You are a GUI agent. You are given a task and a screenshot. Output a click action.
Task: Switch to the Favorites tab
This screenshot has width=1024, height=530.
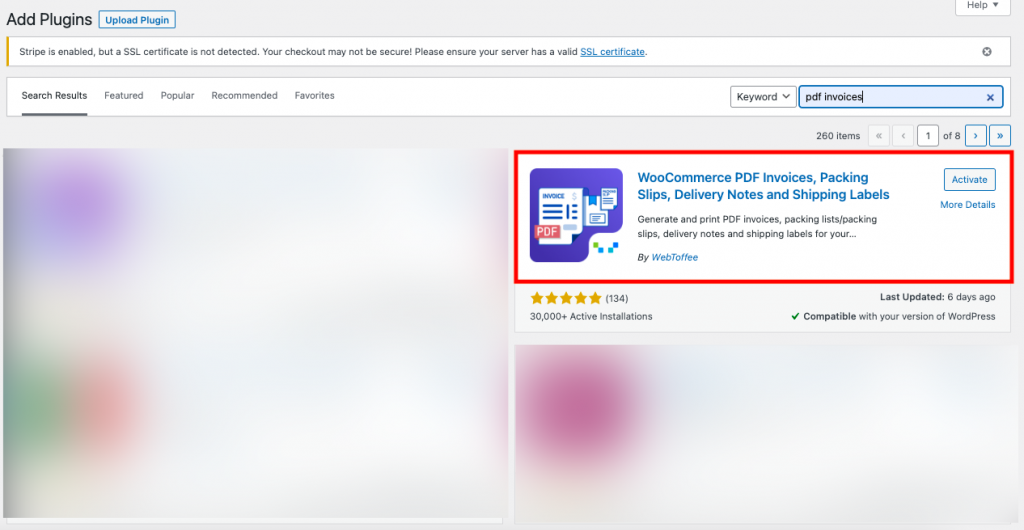coord(314,96)
